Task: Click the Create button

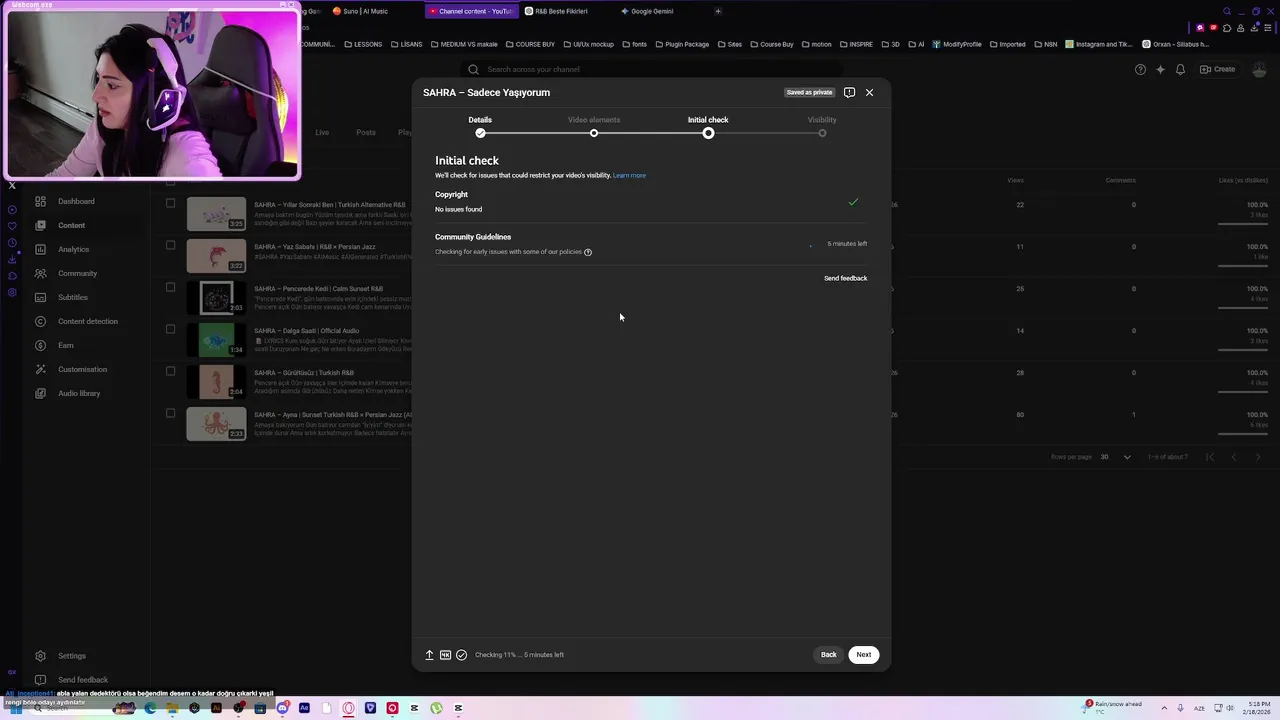Action: [x=1218, y=69]
